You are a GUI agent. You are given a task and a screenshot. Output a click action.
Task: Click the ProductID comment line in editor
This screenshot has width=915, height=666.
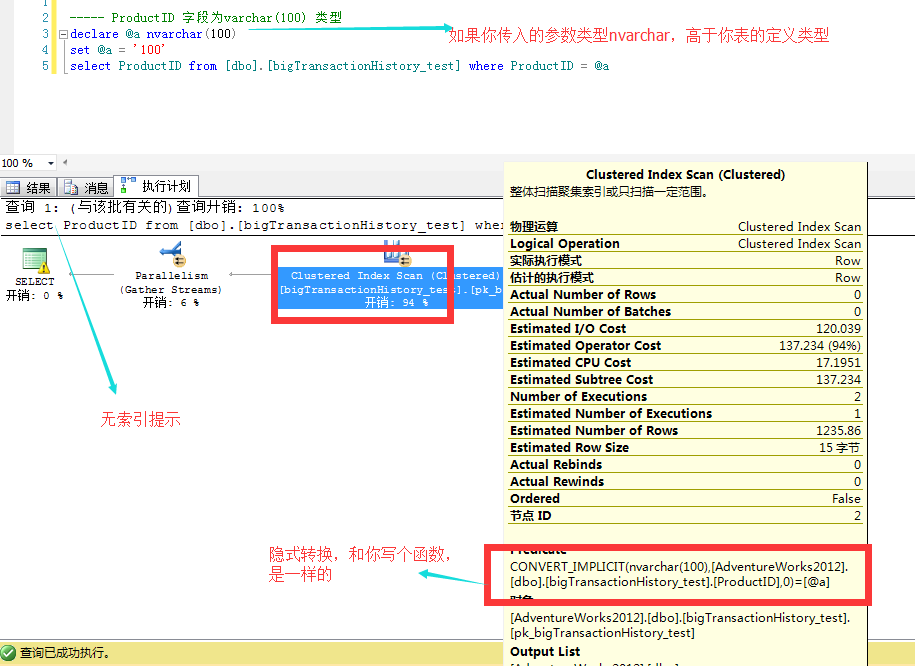click(x=206, y=18)
